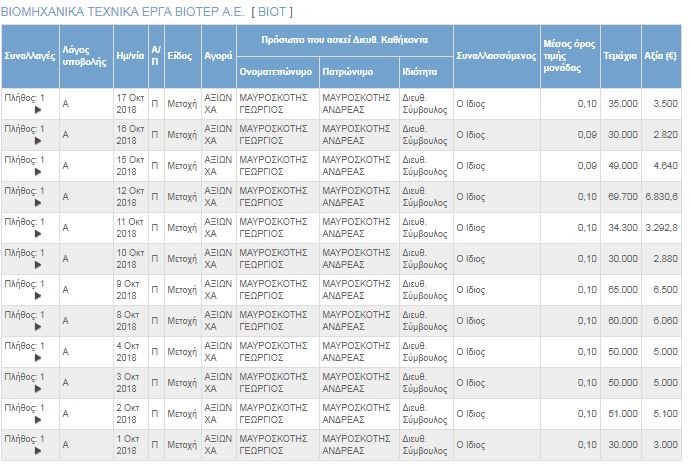Click the Α/Π column header

point(156,56)
